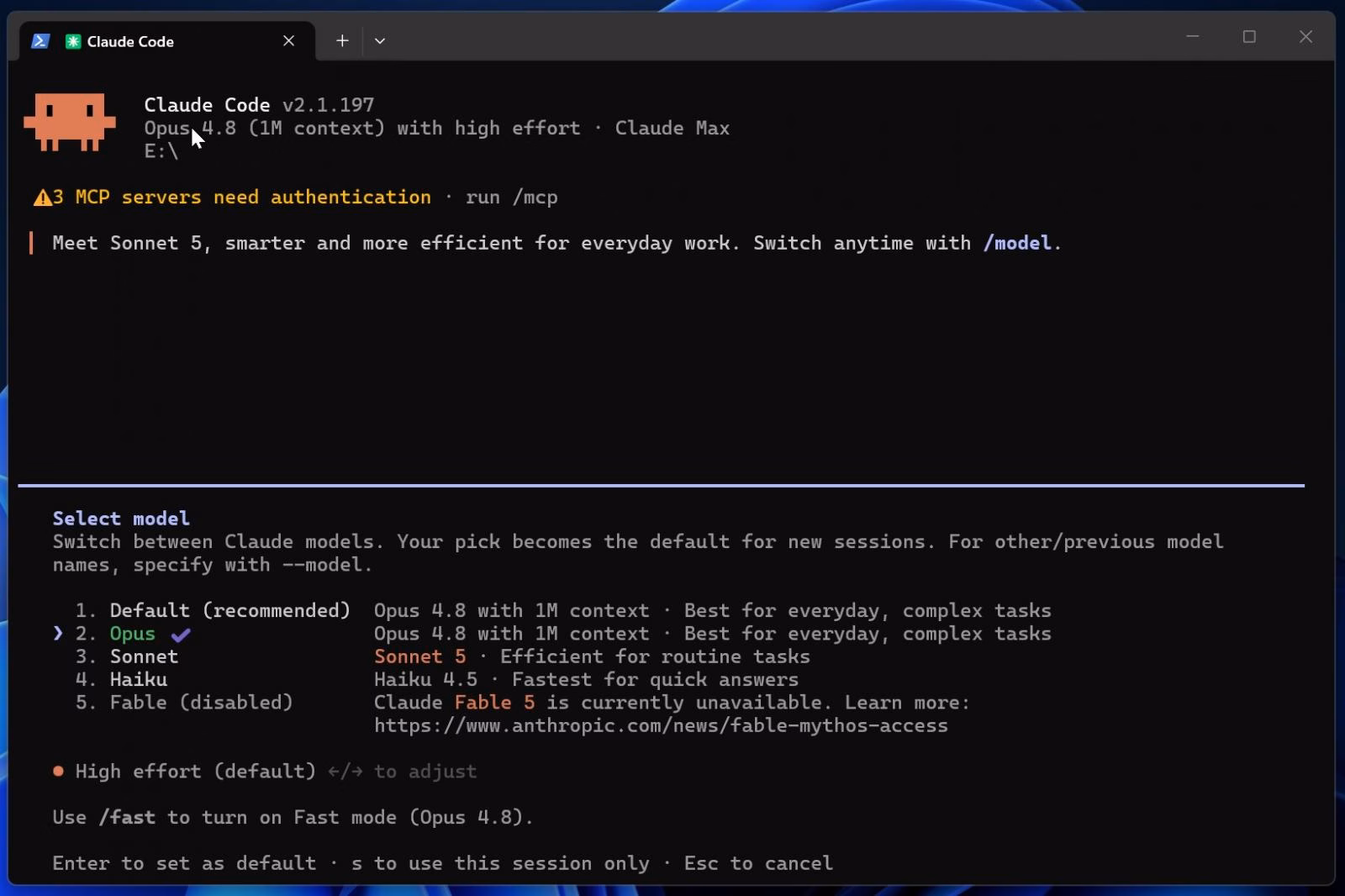Click the green Claude Code tab icon
Image resolution: width=1345 pixels, height=896 pixels.
coord(73,41)
